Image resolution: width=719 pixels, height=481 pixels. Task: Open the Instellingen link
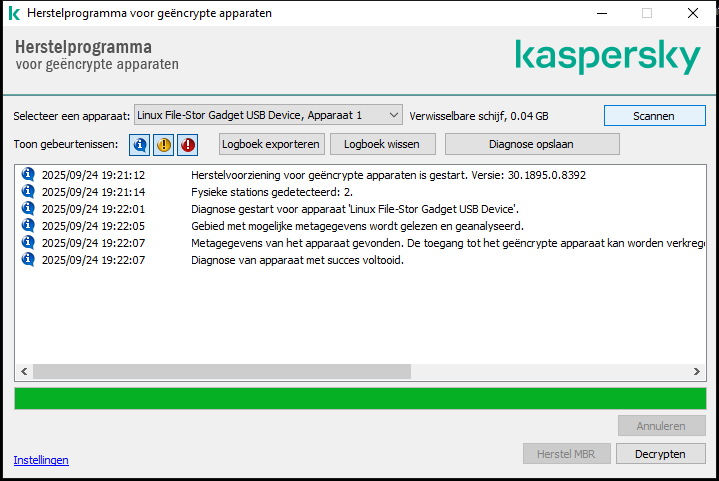pos(41,460)
